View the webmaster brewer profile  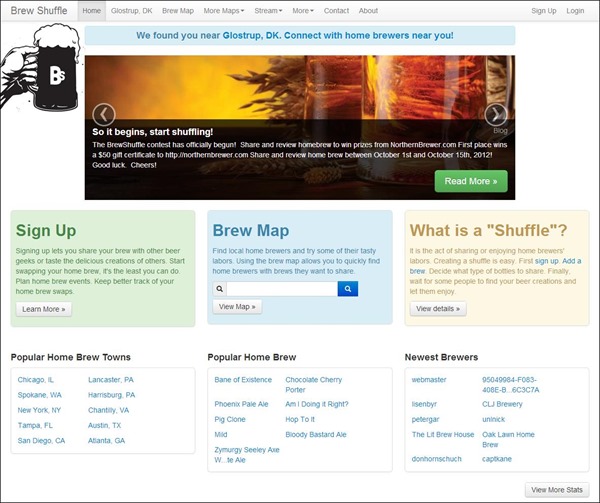429,380
